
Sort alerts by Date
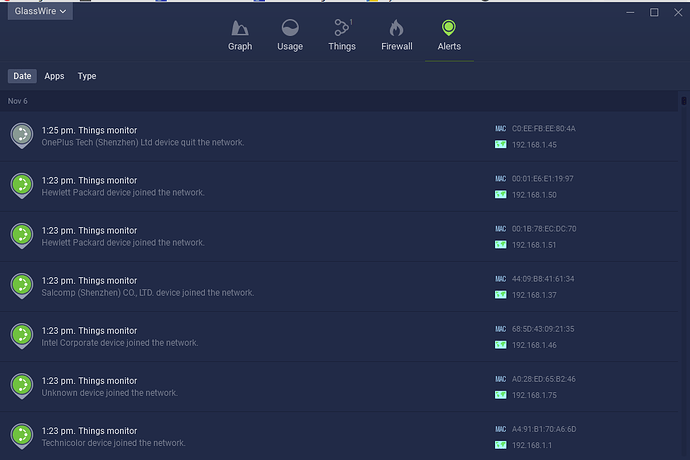pyautogui.click(x=22, y=76)
